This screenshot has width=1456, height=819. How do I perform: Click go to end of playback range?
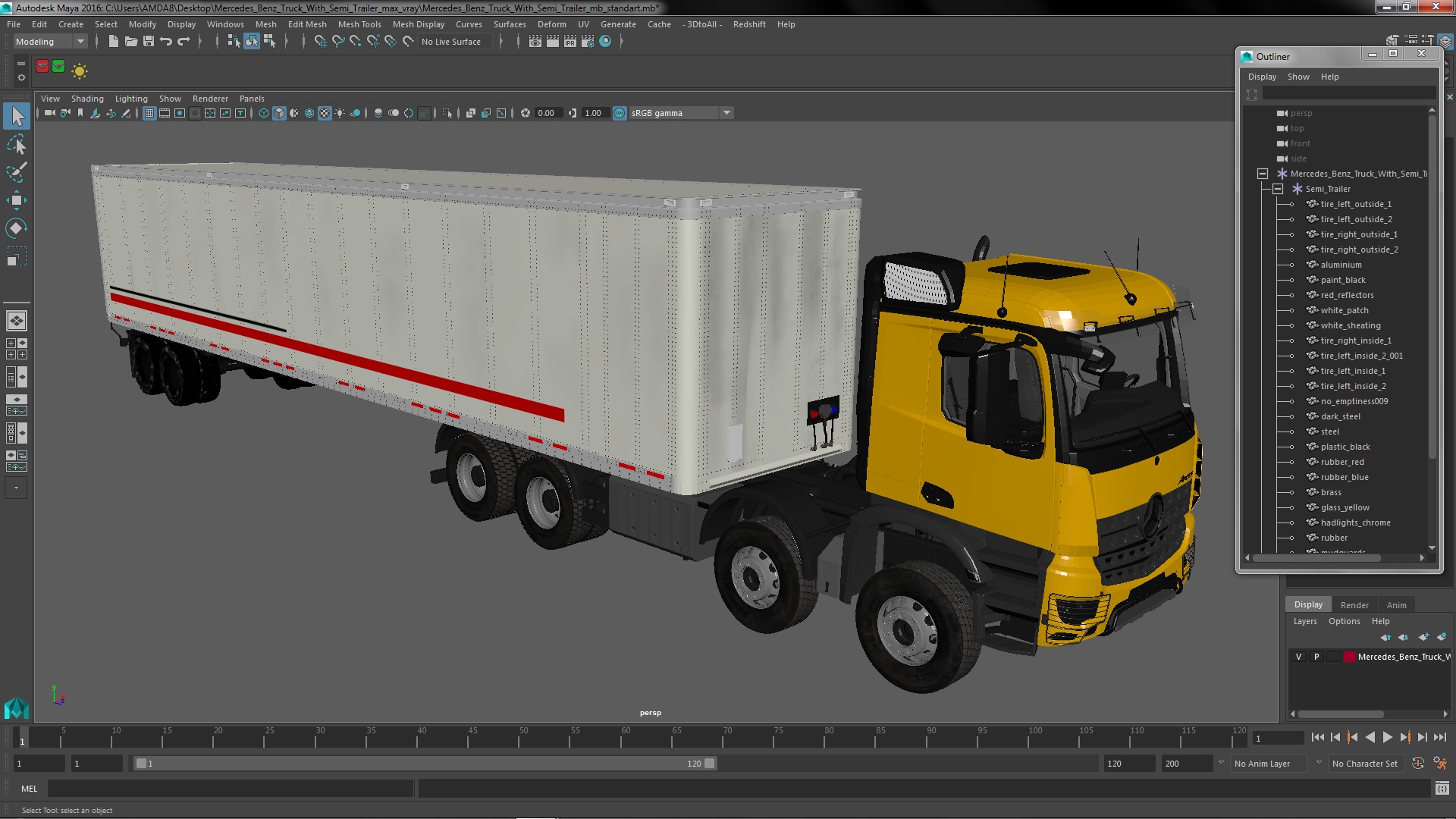pos(1440,737)
